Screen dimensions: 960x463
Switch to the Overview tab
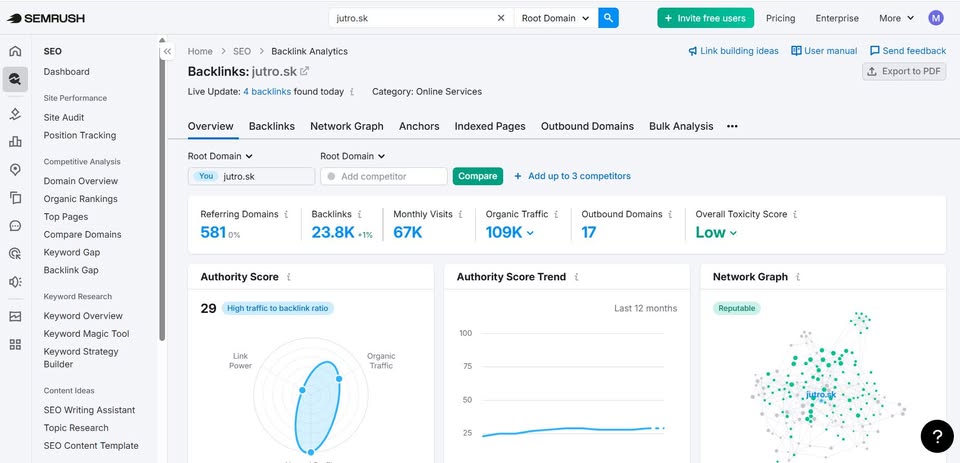pos(211,126)
